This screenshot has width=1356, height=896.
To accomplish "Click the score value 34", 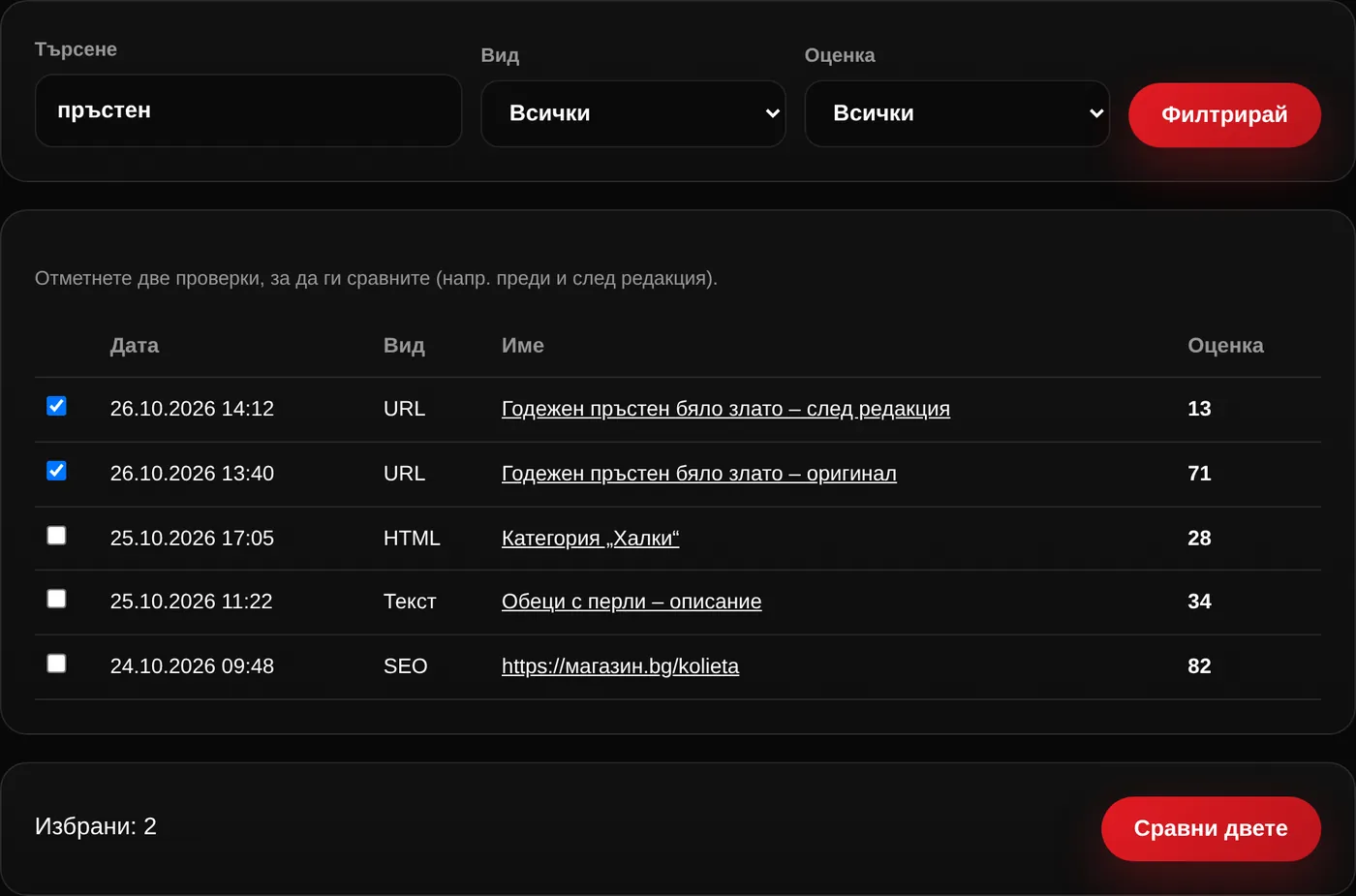I will point(1199,602).
